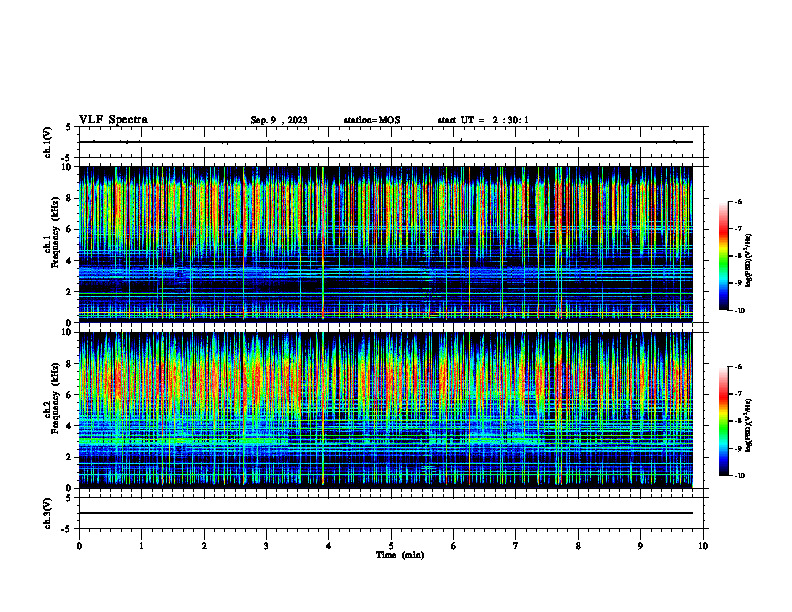Click the "0" tick label on the time axis
The image size is (792, 612).
point(79,546)
